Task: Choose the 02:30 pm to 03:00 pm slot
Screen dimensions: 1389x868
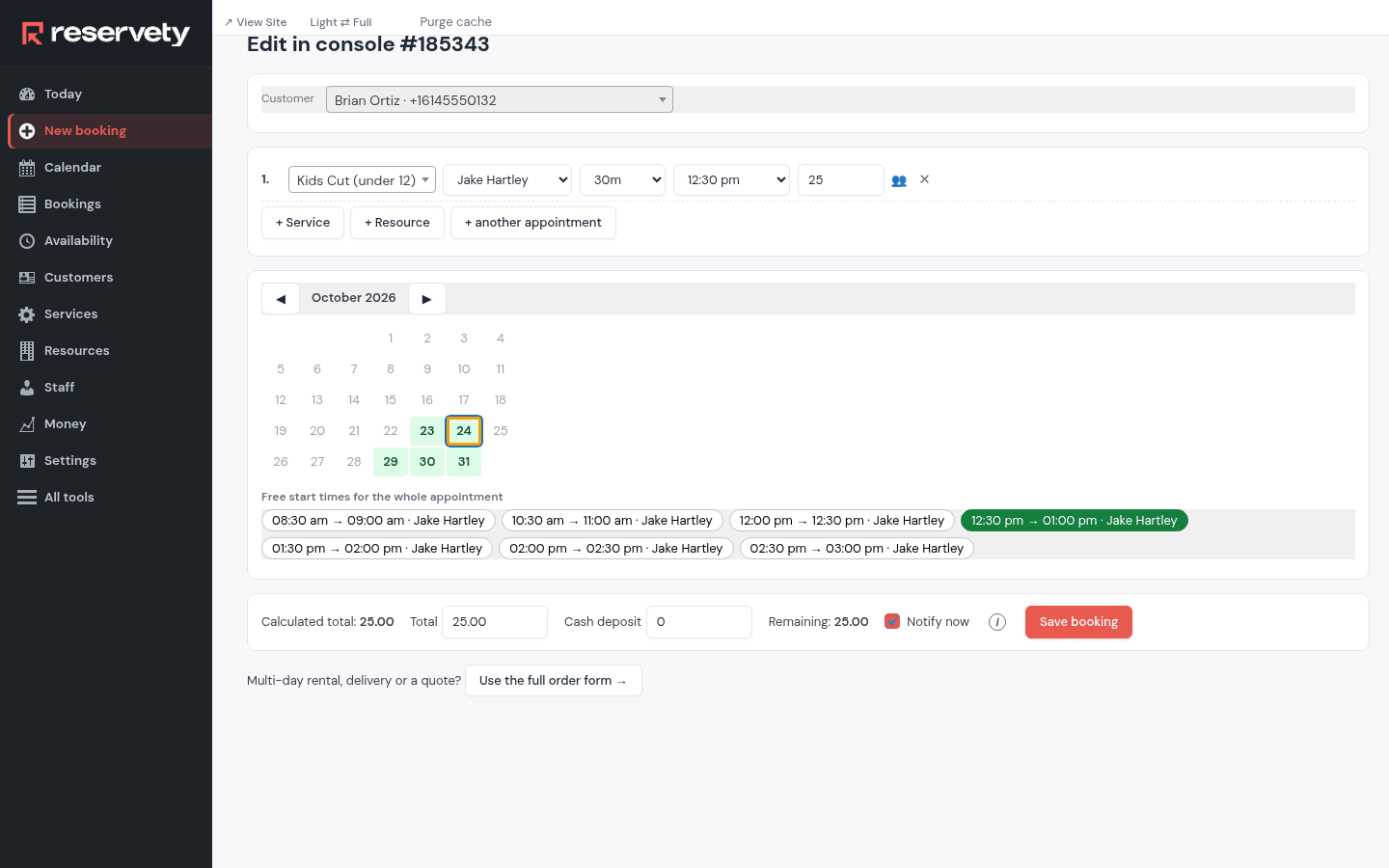Action: click(857, 549)
